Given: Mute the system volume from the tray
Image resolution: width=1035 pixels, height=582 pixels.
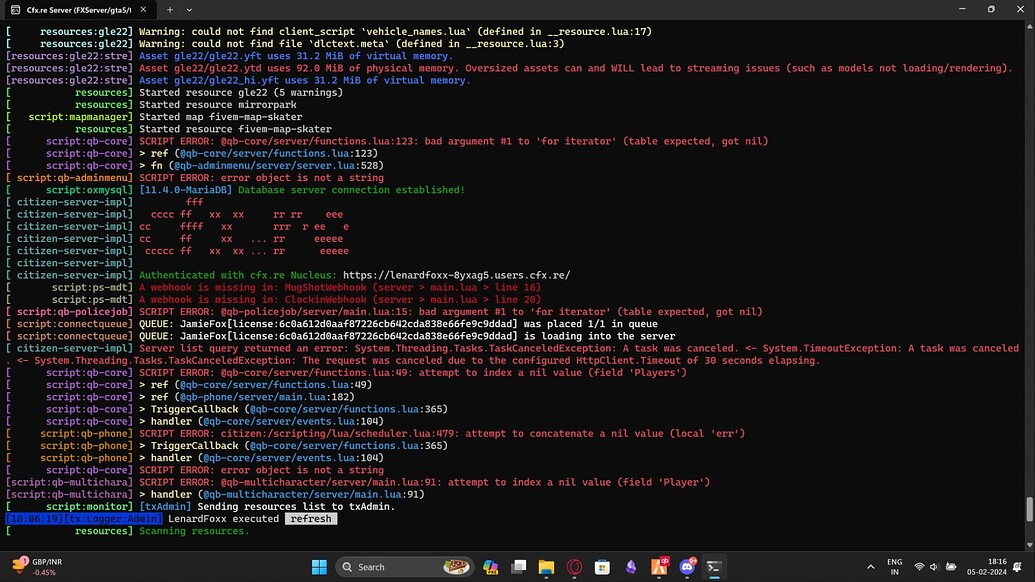Looking at the screenshot, I should click(x=934, y=566).
